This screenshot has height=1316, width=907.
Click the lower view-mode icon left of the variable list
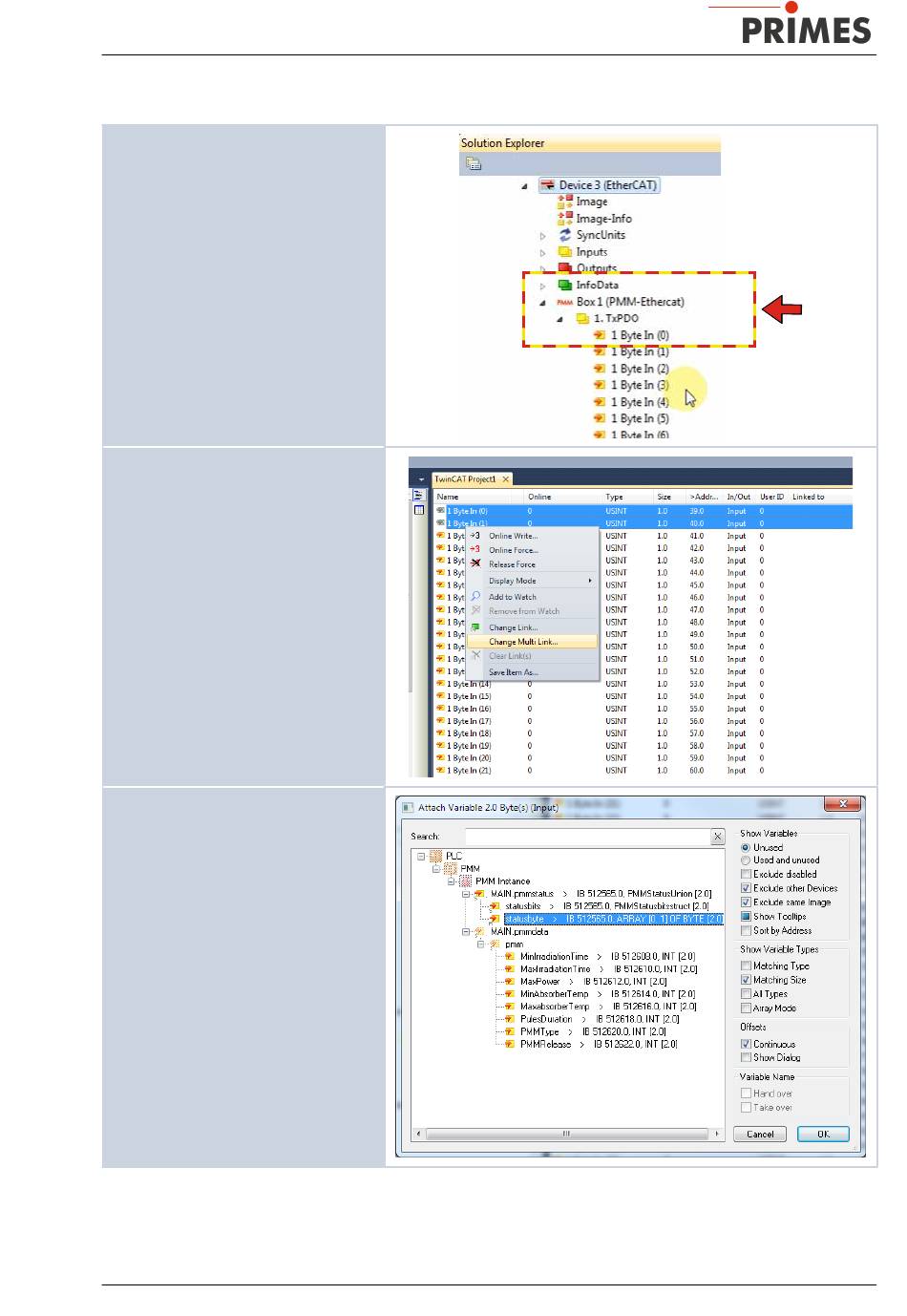pos(418,510)
